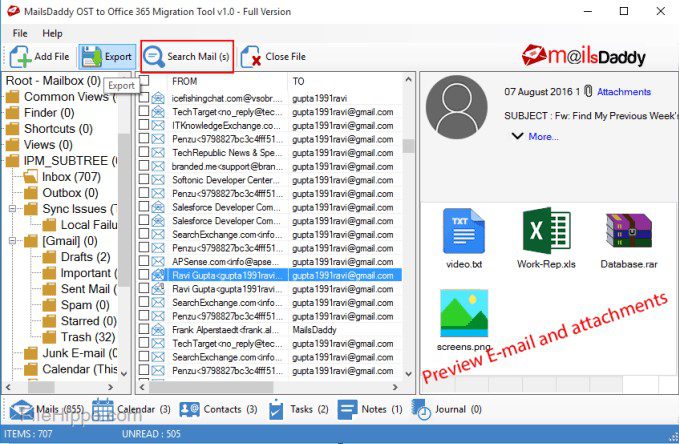Click the Work-Rep.xls Excel attachment icon
This screenshot has width=679, height=444.
546,231
